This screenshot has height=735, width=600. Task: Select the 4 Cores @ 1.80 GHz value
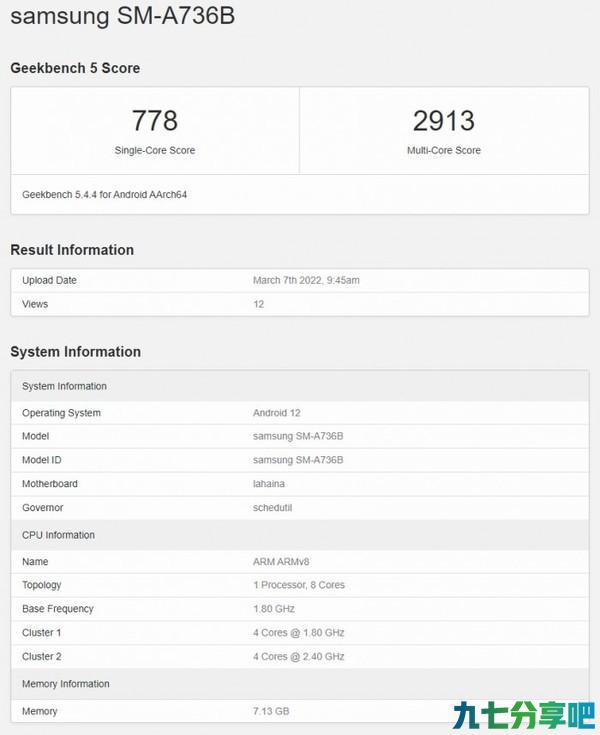[299, 633]
